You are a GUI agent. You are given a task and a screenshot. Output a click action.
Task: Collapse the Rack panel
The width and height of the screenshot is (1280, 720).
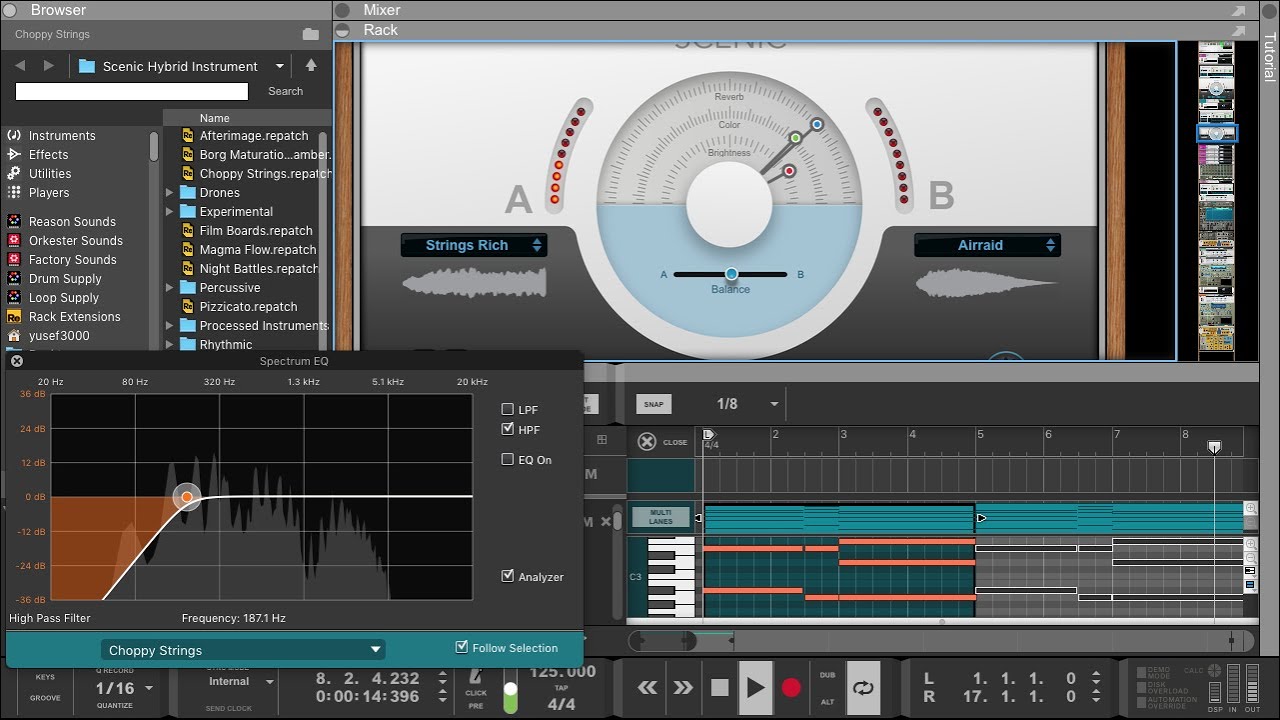(x=343, y=31)
